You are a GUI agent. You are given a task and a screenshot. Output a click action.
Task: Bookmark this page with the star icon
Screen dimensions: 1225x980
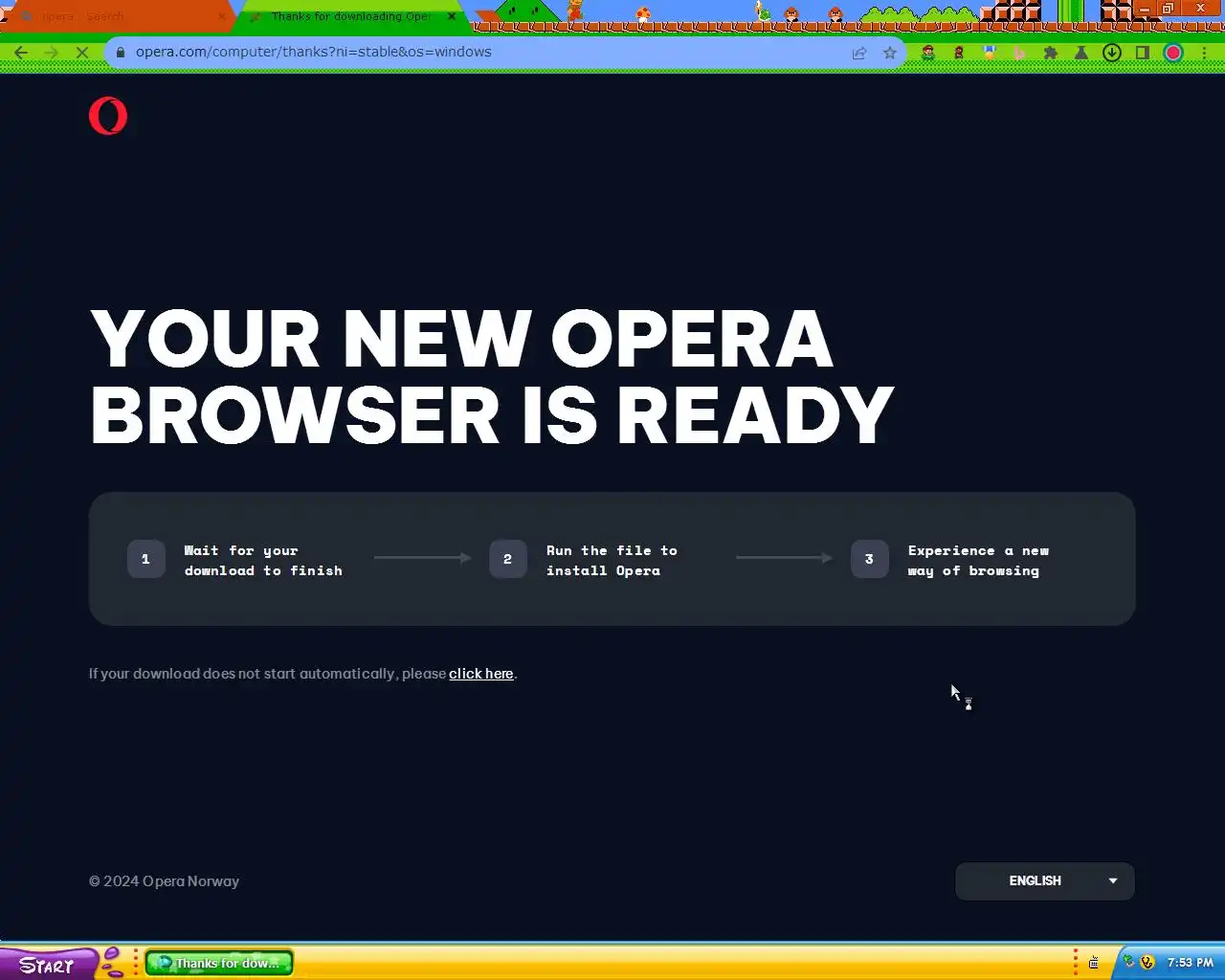click(x=890, y=53)
